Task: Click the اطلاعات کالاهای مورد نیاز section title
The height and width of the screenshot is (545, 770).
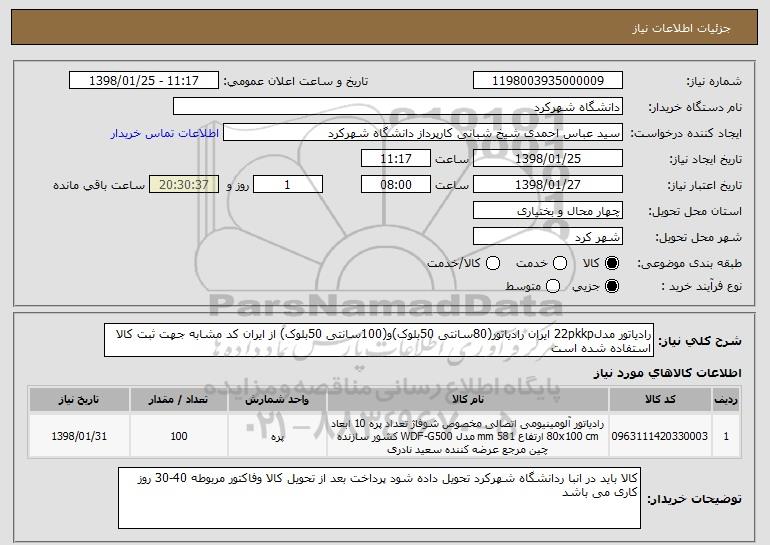Action: pos(667,373)
